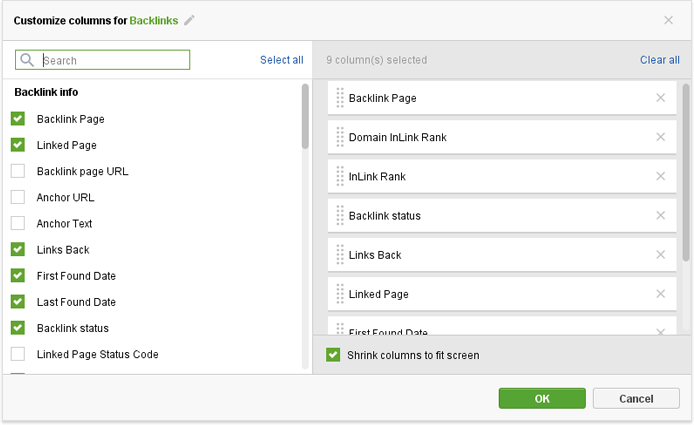Click the green Backlinks title text
The width and height of the screenshot is (694, 425).
coord(154,20)
